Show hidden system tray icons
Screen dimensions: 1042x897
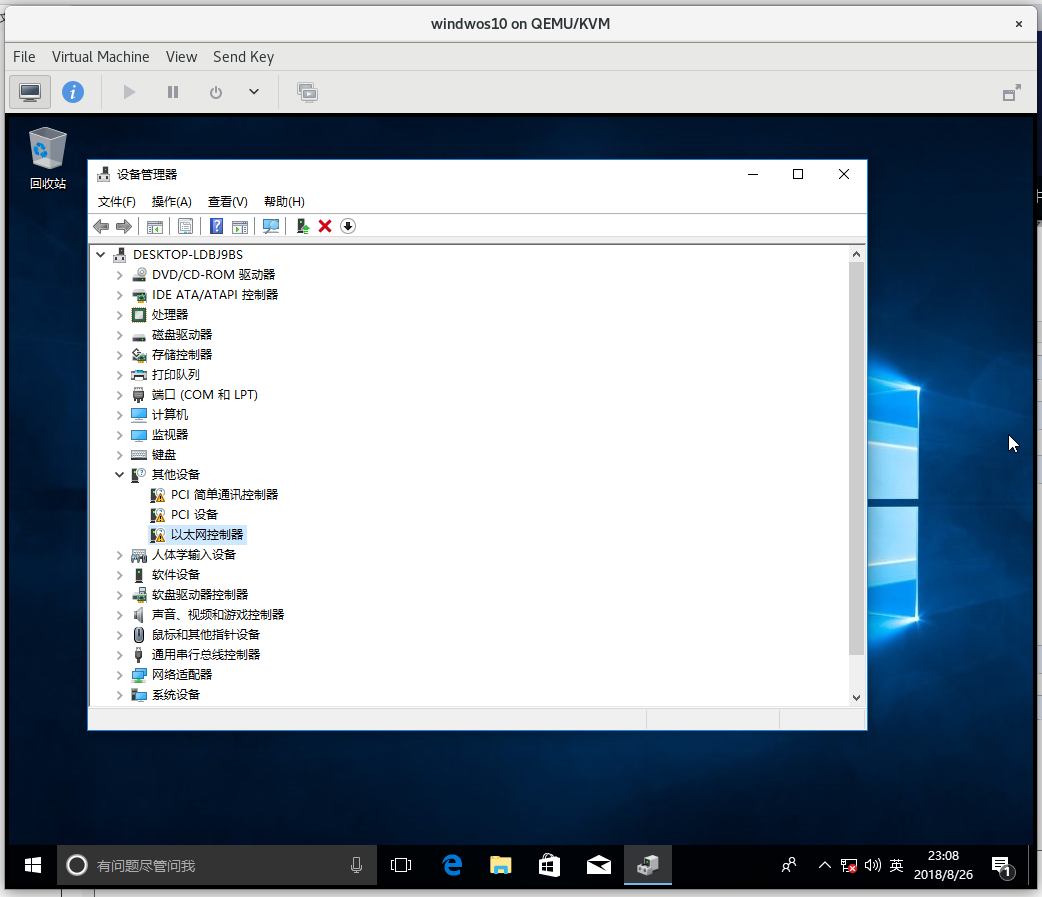click(x=825, y=865)
